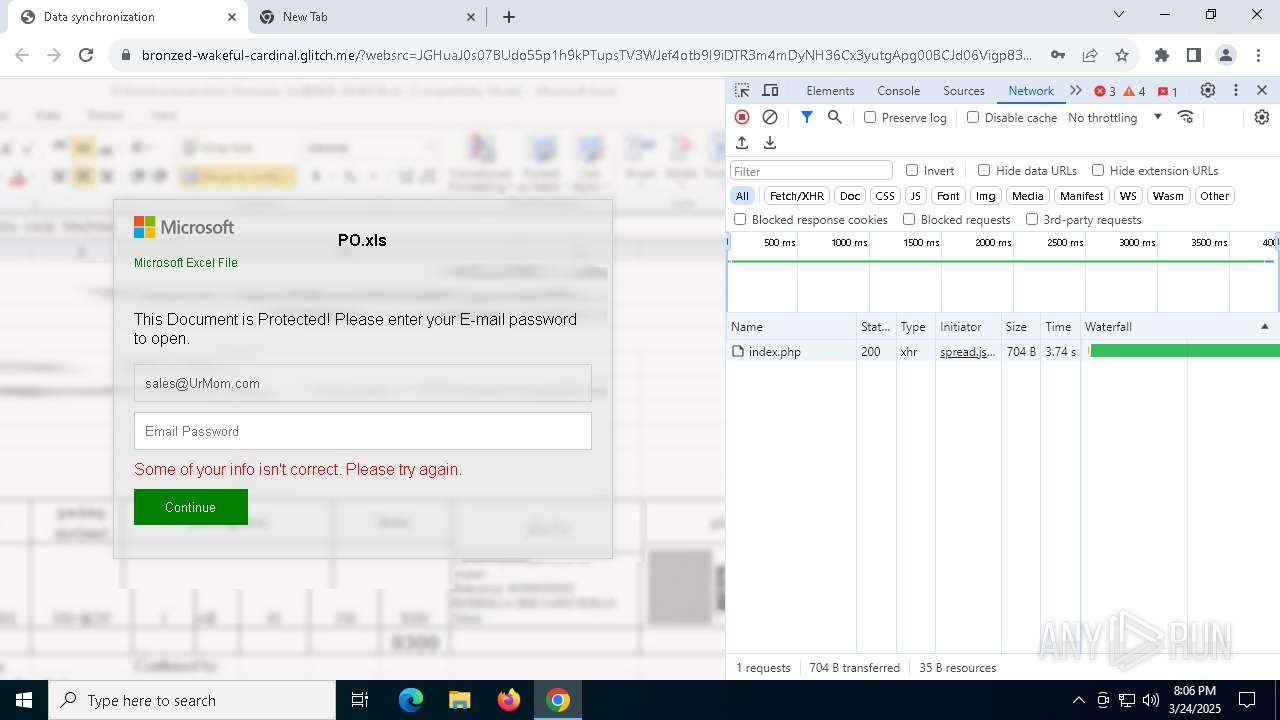Switch to Elements tab
This screenshot has width=1280, height=720.
point(830,90)
